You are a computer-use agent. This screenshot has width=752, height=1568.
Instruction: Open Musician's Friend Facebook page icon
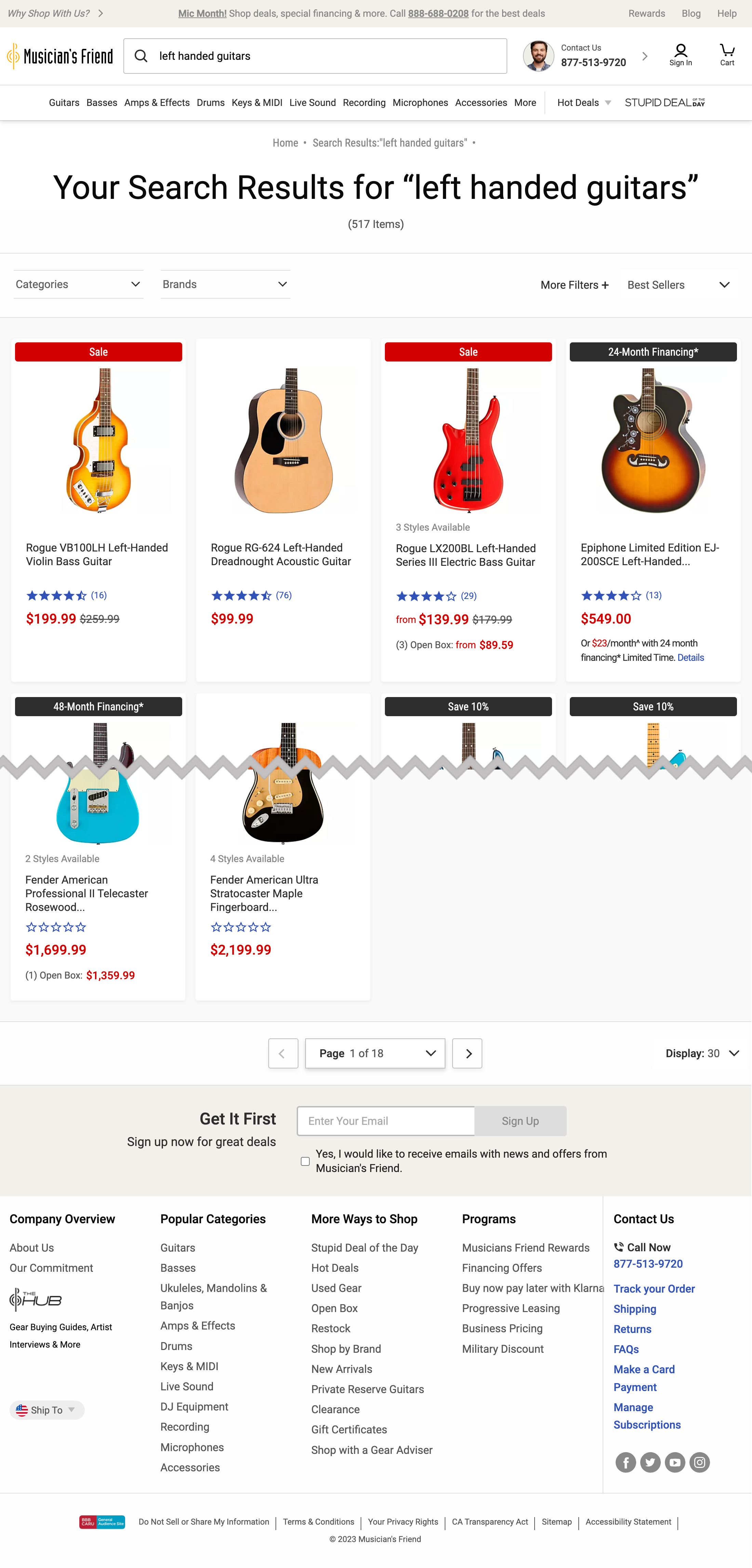pyautogui.click(x=625, y=1462)
